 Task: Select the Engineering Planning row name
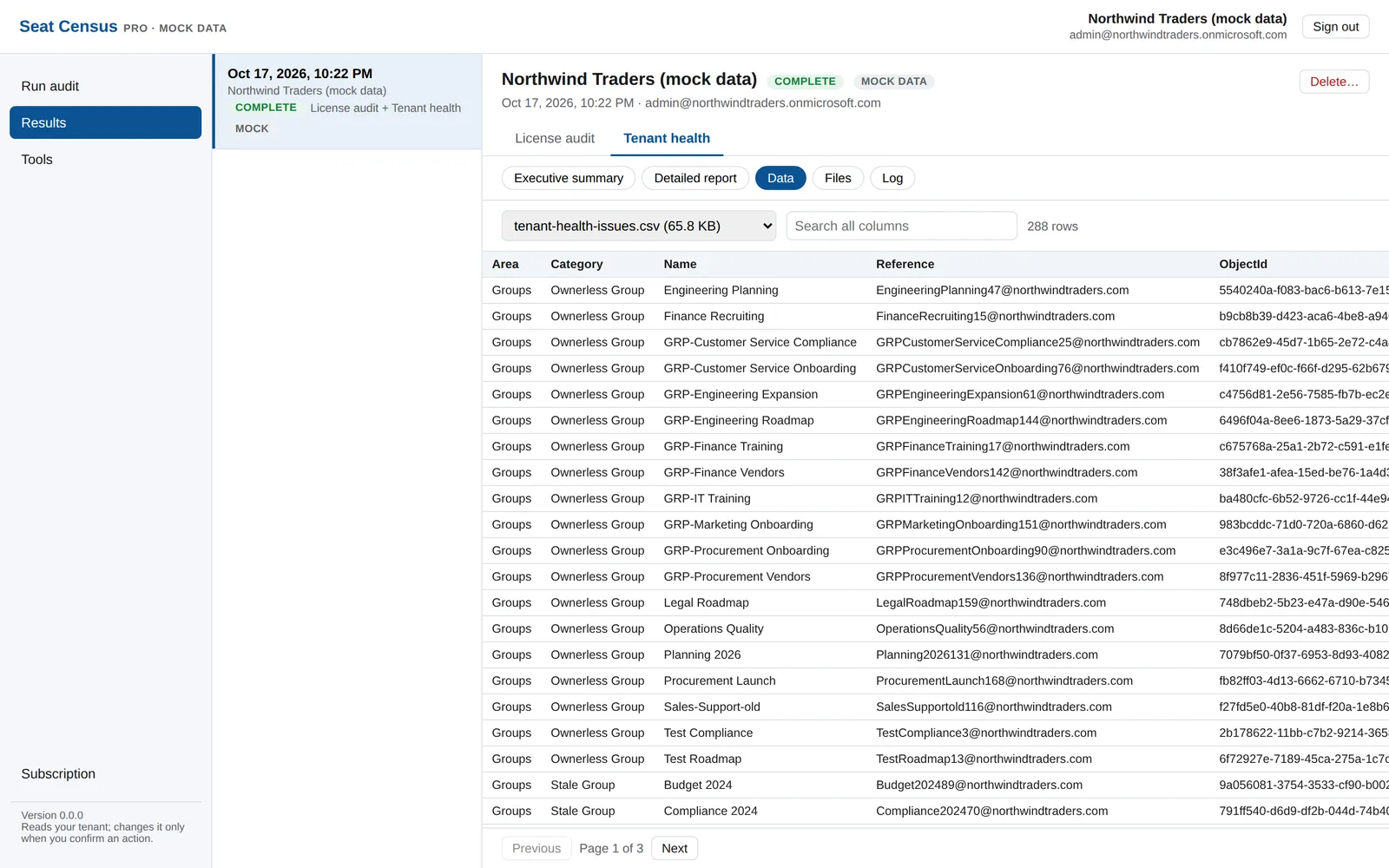[x=721, y=290]
